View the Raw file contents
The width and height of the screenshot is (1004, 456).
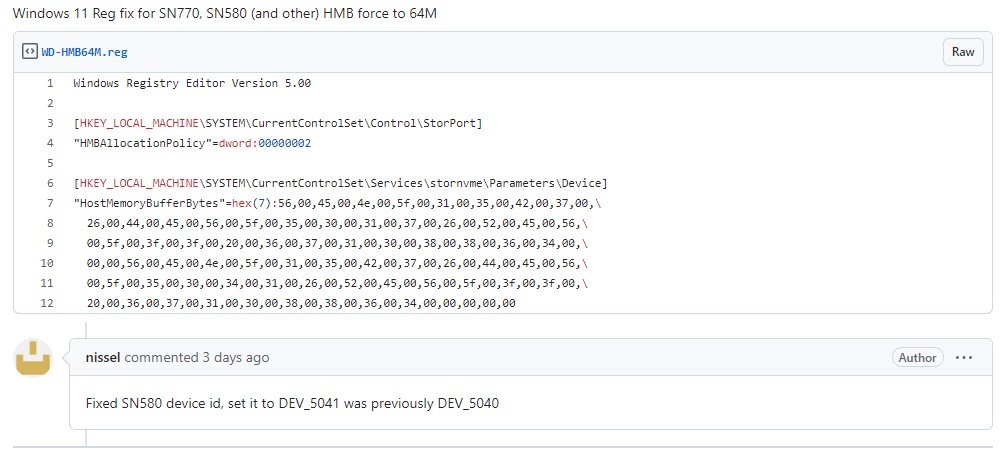point(963,52)
